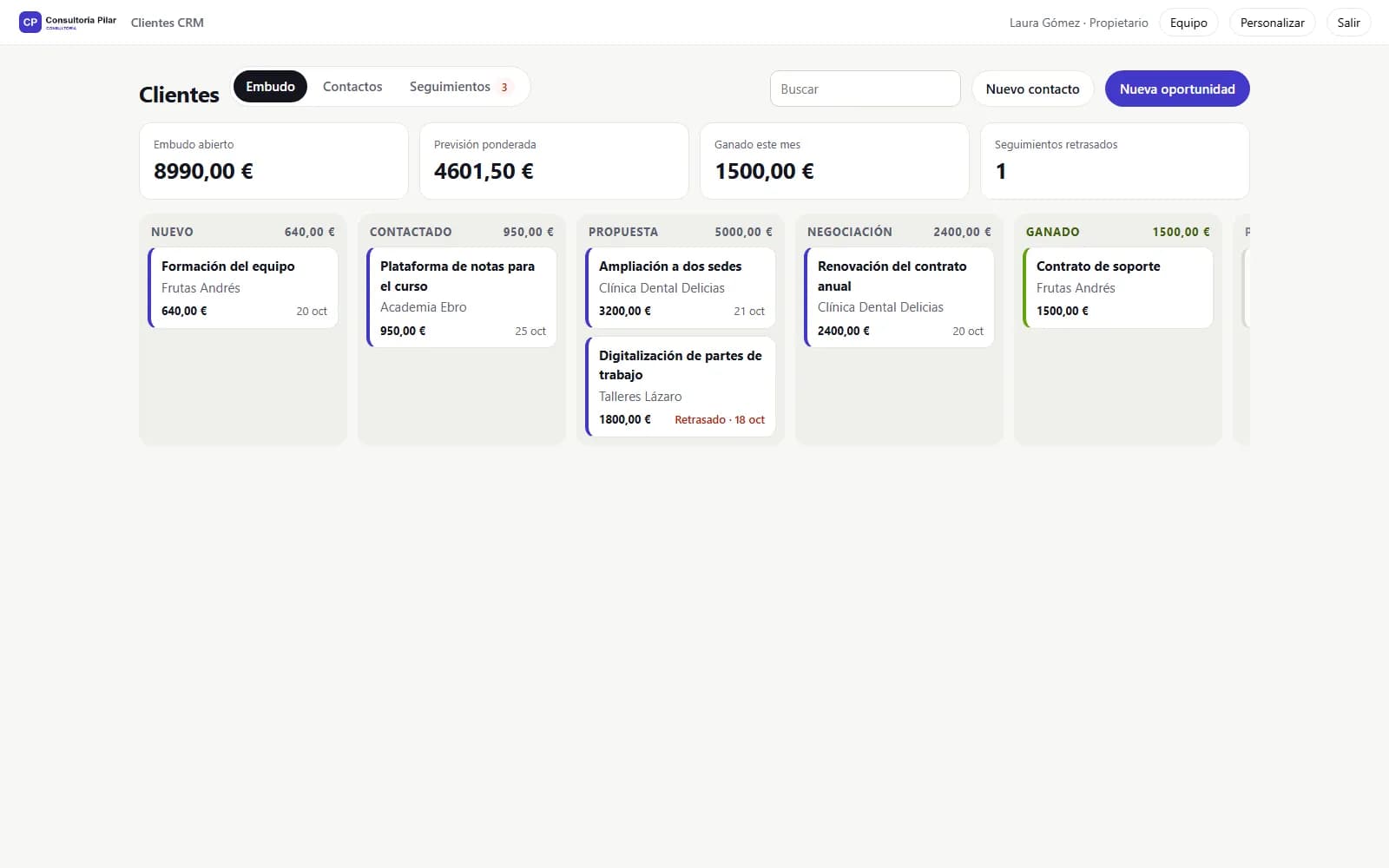This screenshot has height=868, width=1389.
Task: Switch to the Embudo tab
Action: click(x=270, y=87)
